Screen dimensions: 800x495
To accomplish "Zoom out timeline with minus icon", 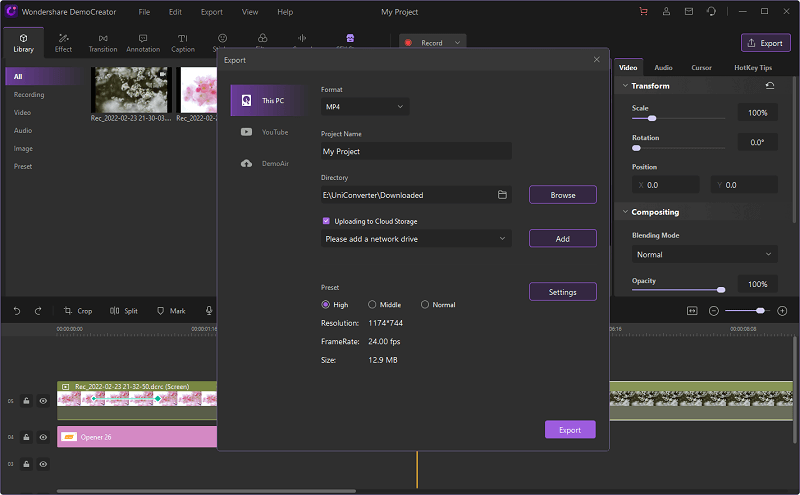I will click(x=714, y=311).
